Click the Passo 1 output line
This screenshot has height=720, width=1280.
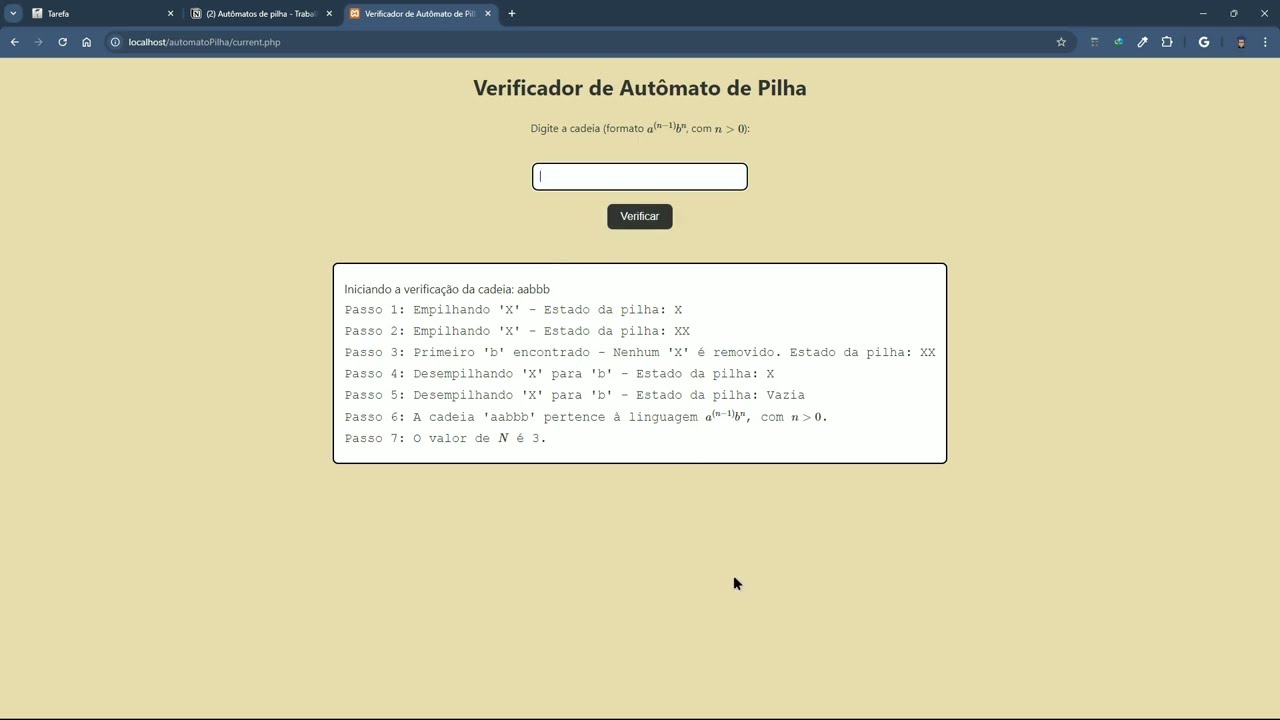click(x=513, y=310)
